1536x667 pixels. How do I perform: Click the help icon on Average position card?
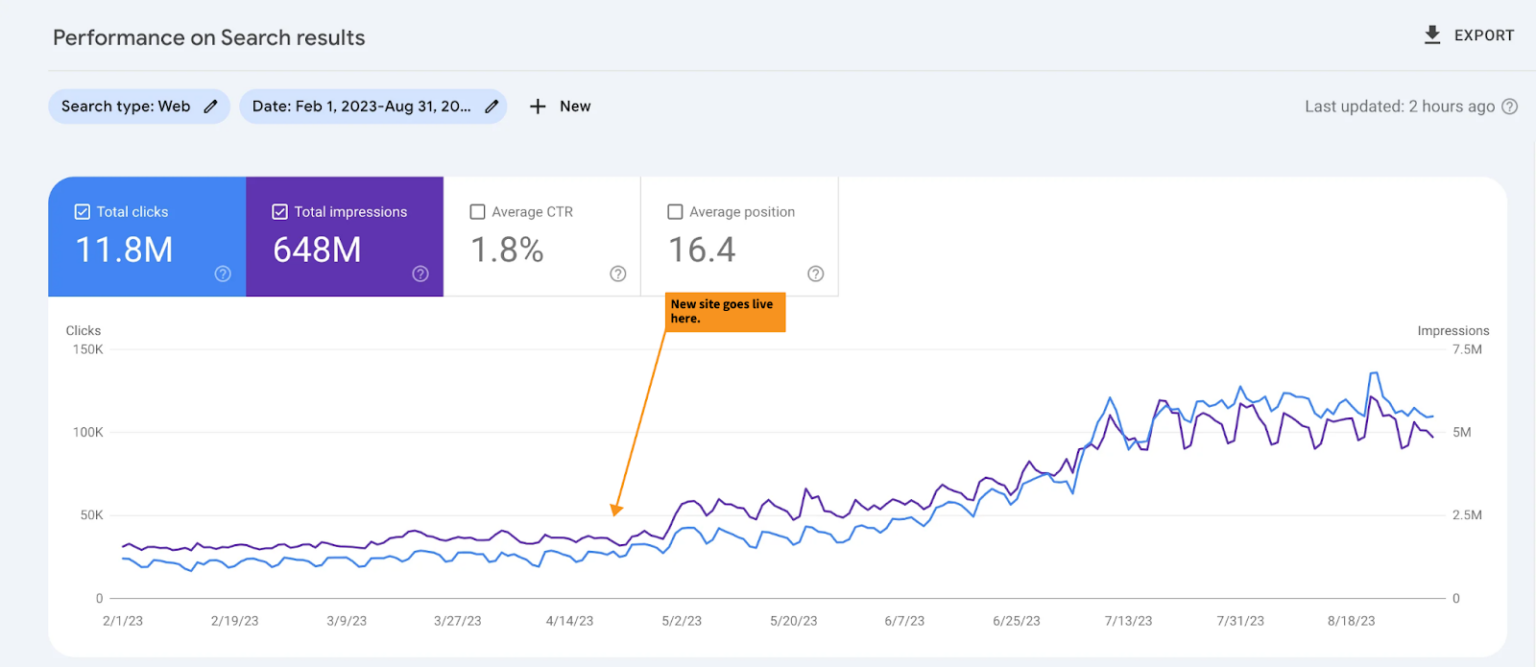click(815, 273)
